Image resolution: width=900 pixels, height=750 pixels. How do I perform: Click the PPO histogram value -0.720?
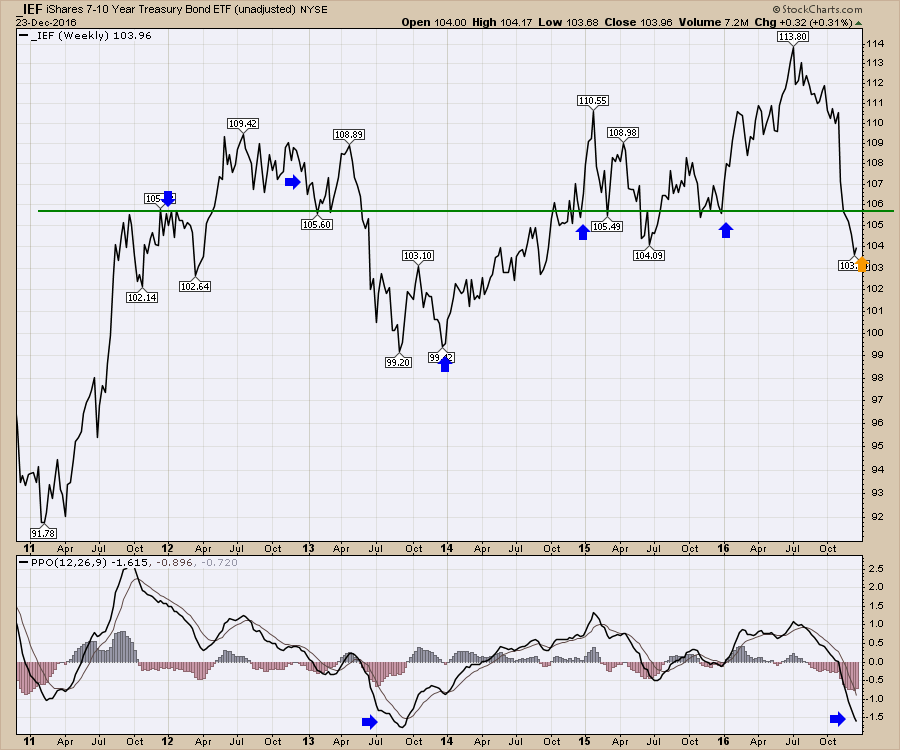coord(219,562)
